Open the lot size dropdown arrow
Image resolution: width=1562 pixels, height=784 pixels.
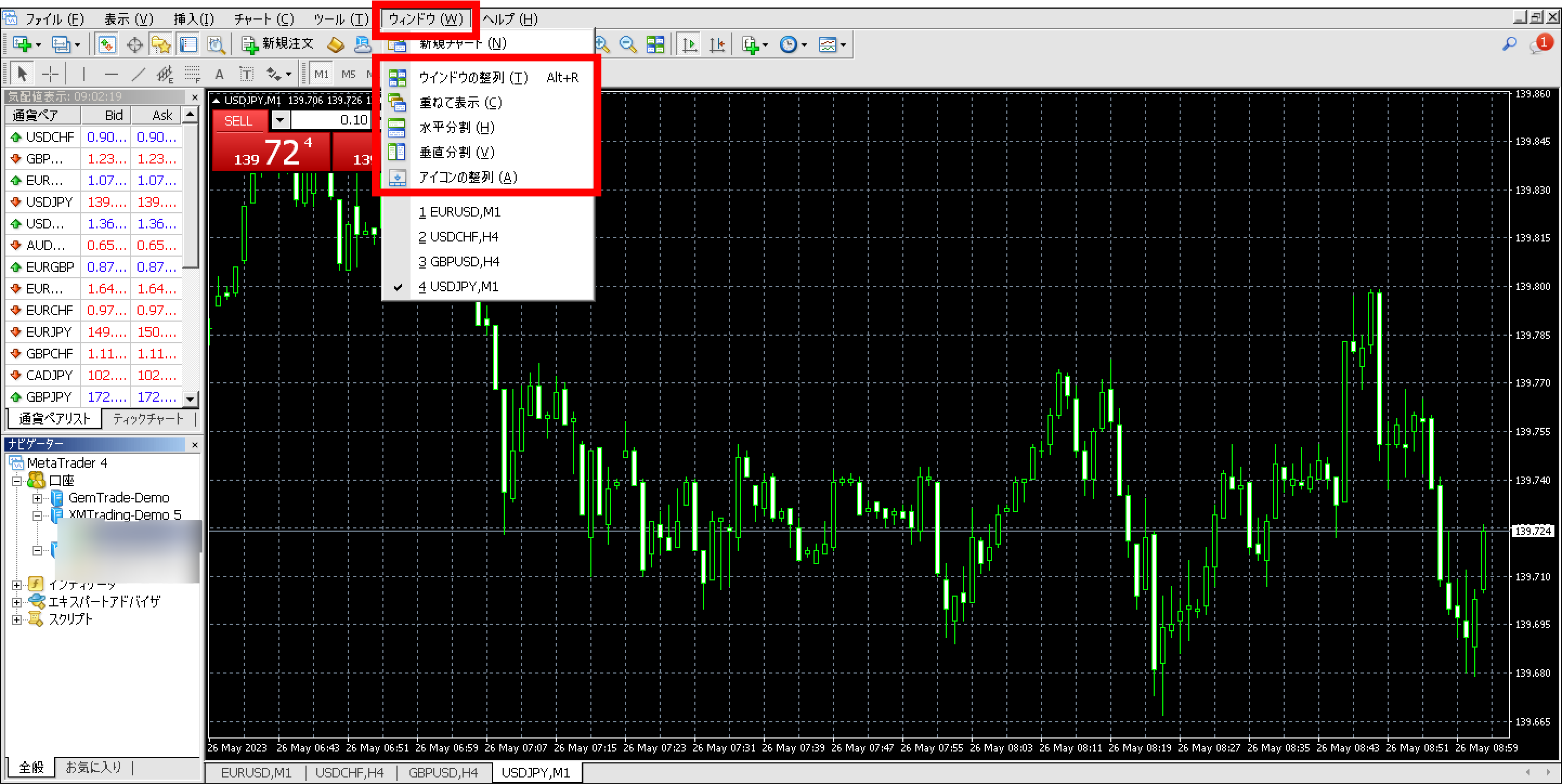pyautogui.click(x=280, y=120)
